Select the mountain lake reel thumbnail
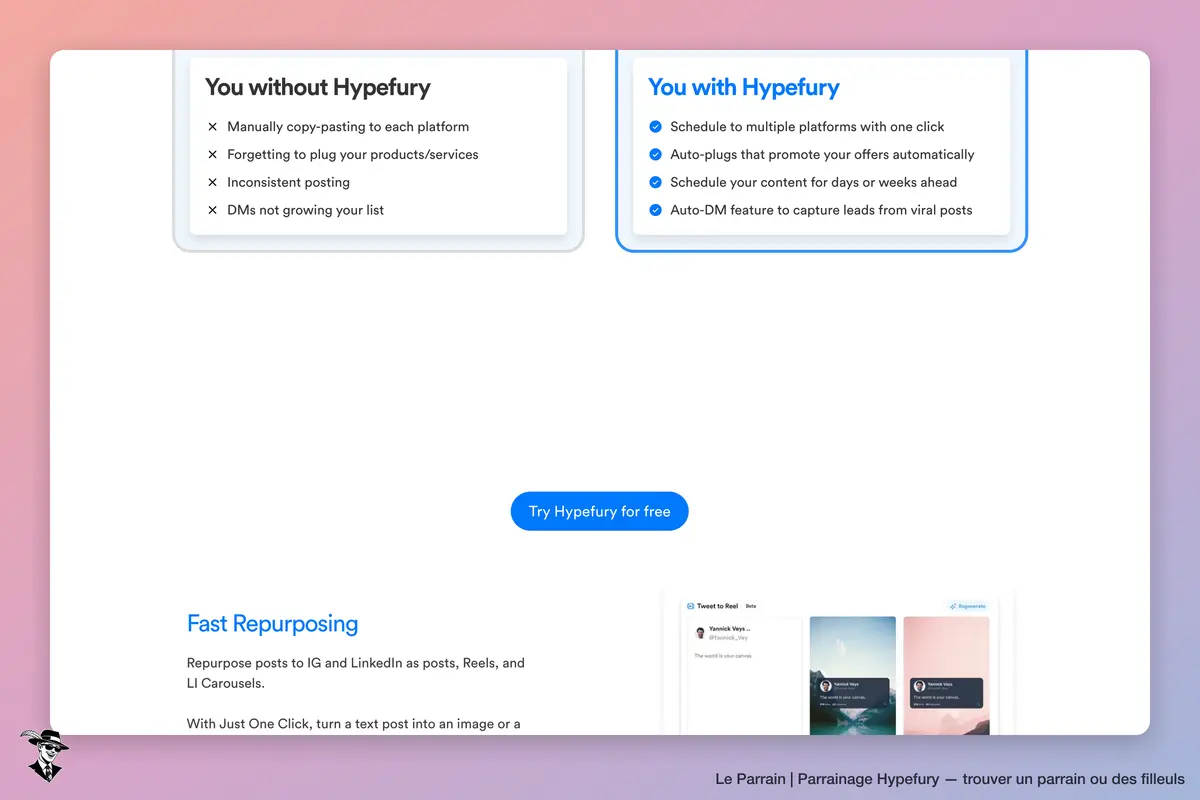The image size is (1200, 800). click(x=853, y=676)
